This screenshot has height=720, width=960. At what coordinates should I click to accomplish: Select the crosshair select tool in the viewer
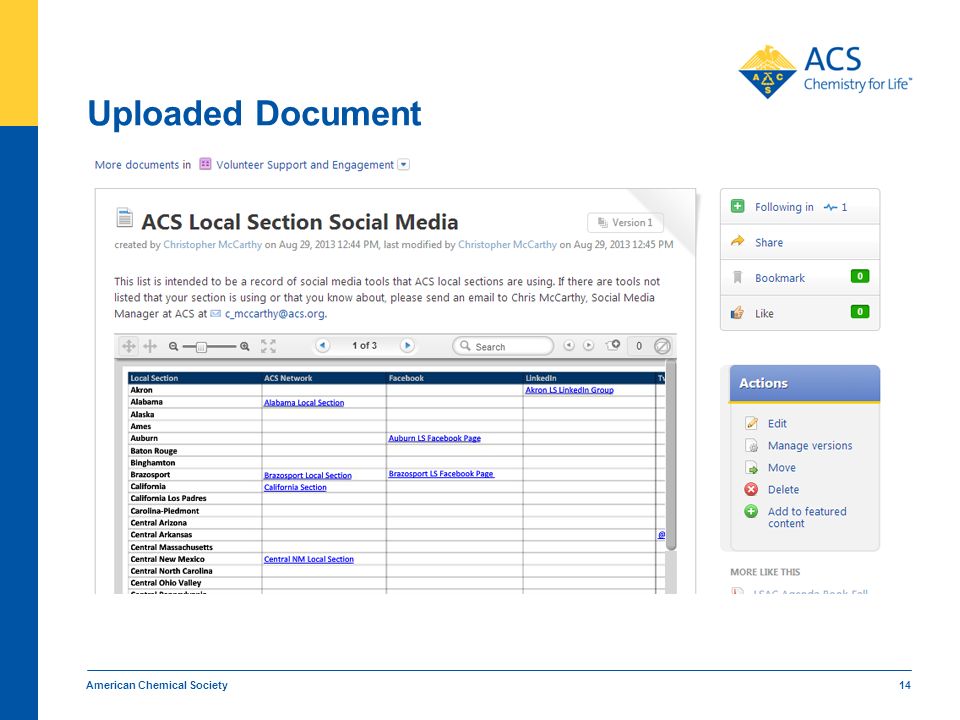click(150, 346)
